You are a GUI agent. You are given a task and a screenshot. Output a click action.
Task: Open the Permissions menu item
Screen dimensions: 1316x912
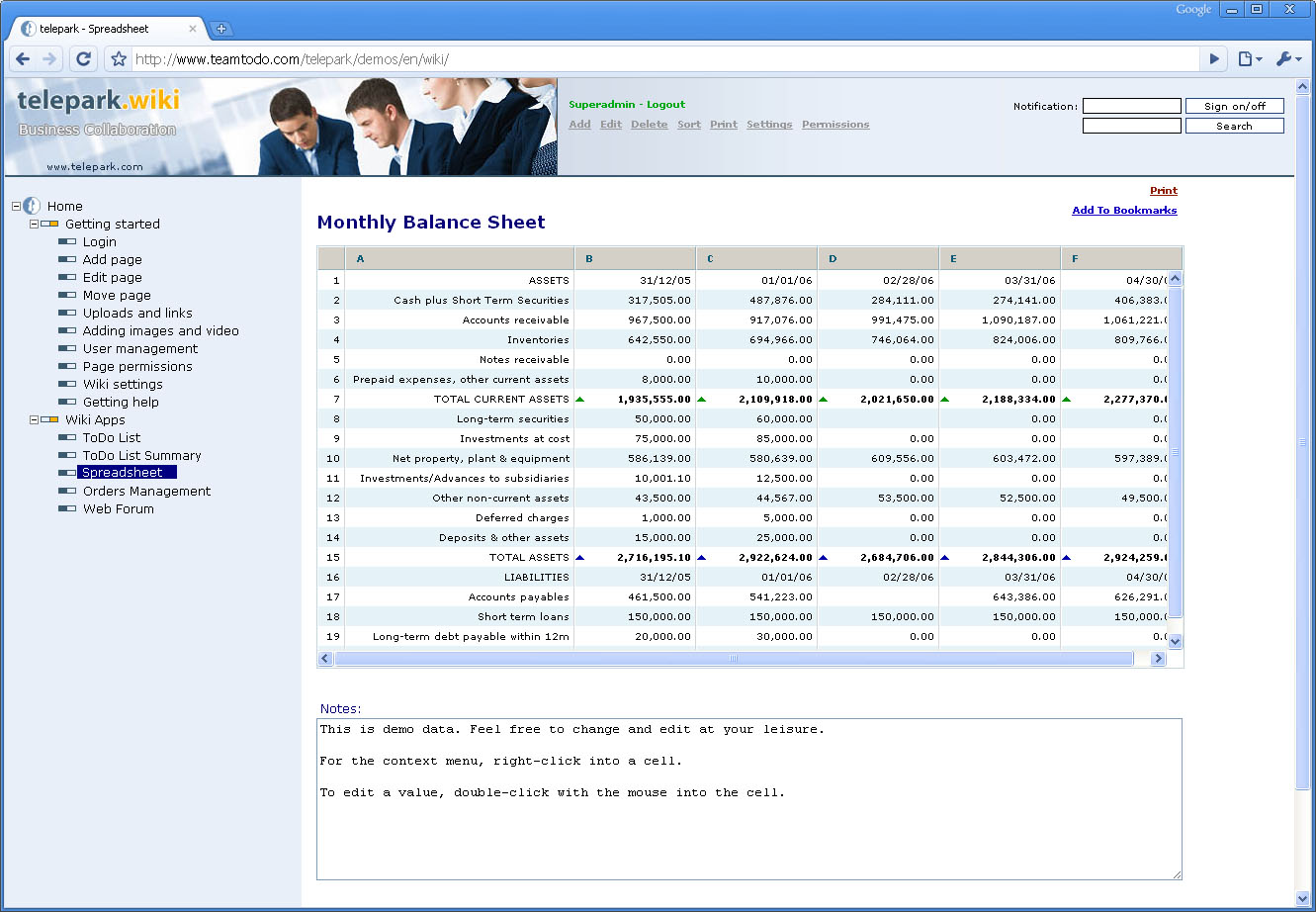click(835, 125)
